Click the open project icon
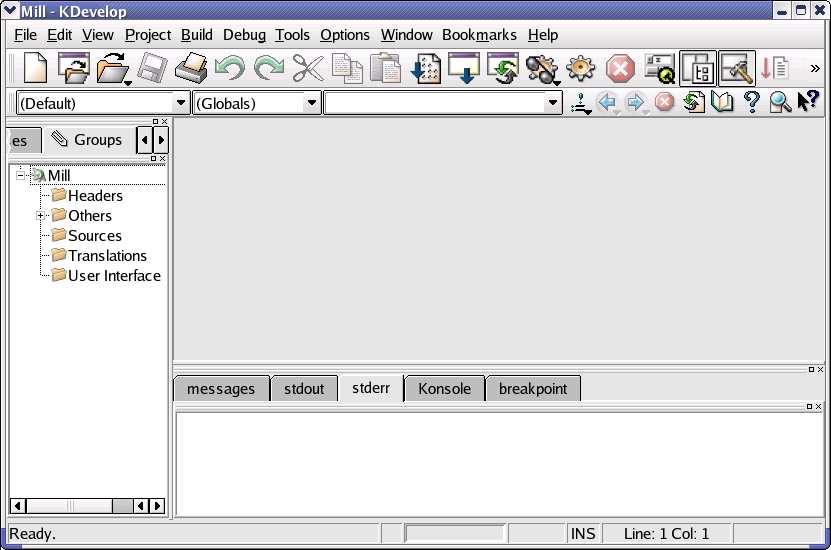This screenshot has width=831, height=550. point(74,68)
